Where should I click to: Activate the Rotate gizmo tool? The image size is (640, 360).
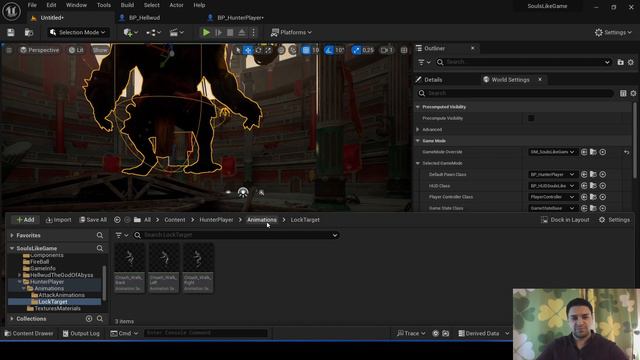(x=258, y=50)
